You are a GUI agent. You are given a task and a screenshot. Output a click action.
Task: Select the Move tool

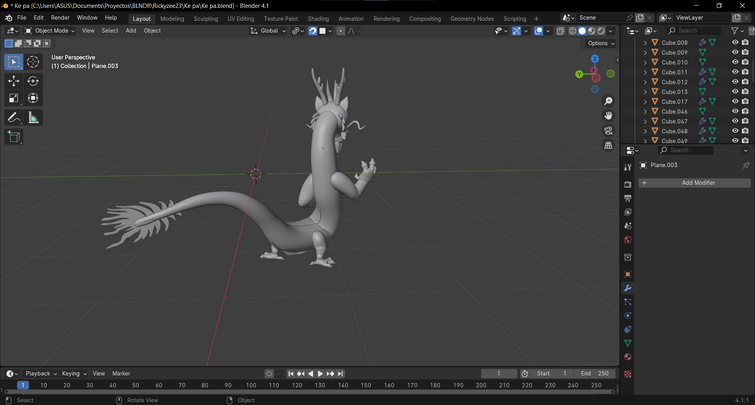13,81
